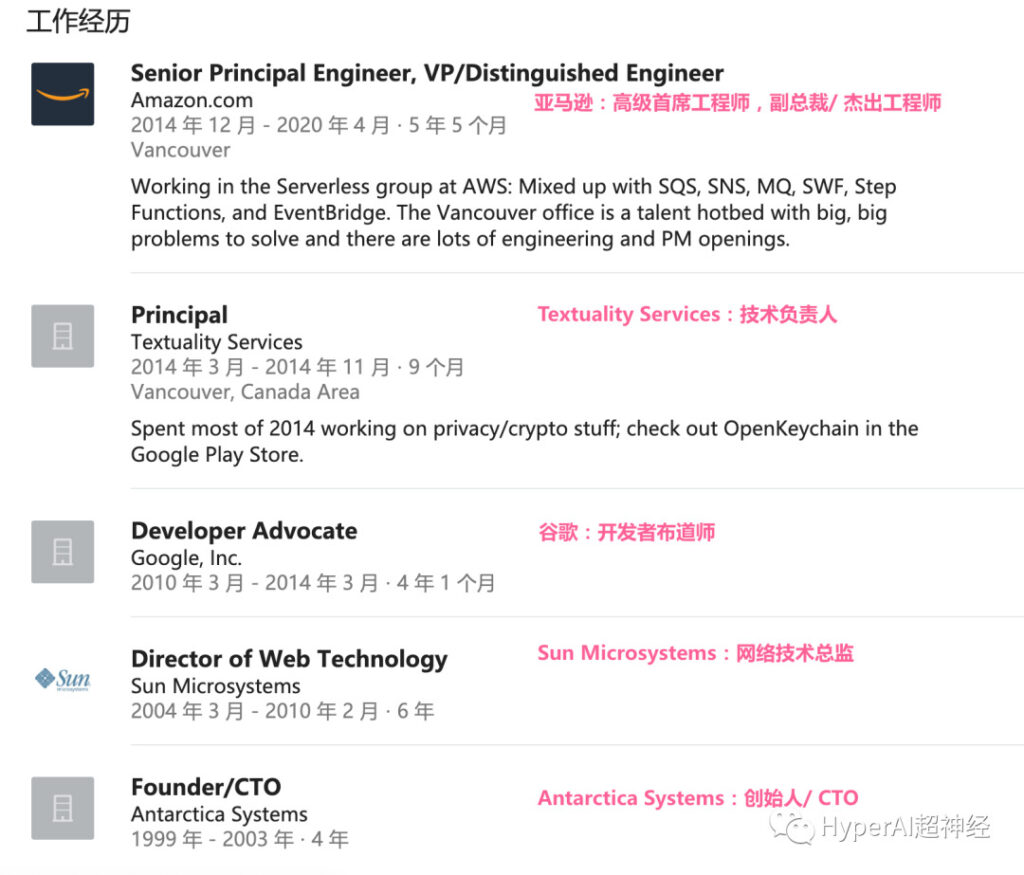The image size is (1024, 875).
Task: Click the Sun Microsystems logo
Action: (x=62, y=680)
